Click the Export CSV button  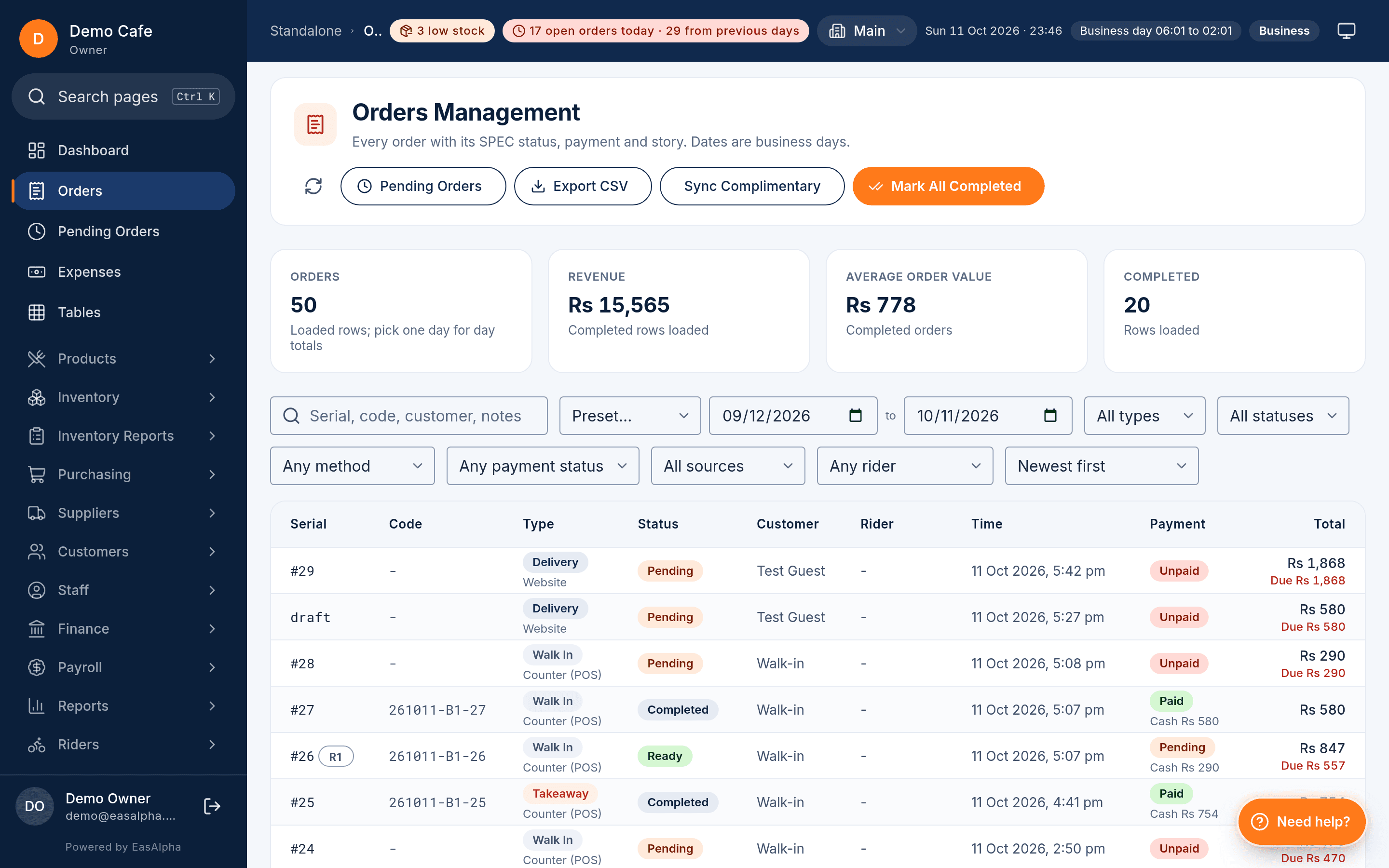(x=583, y=186)
